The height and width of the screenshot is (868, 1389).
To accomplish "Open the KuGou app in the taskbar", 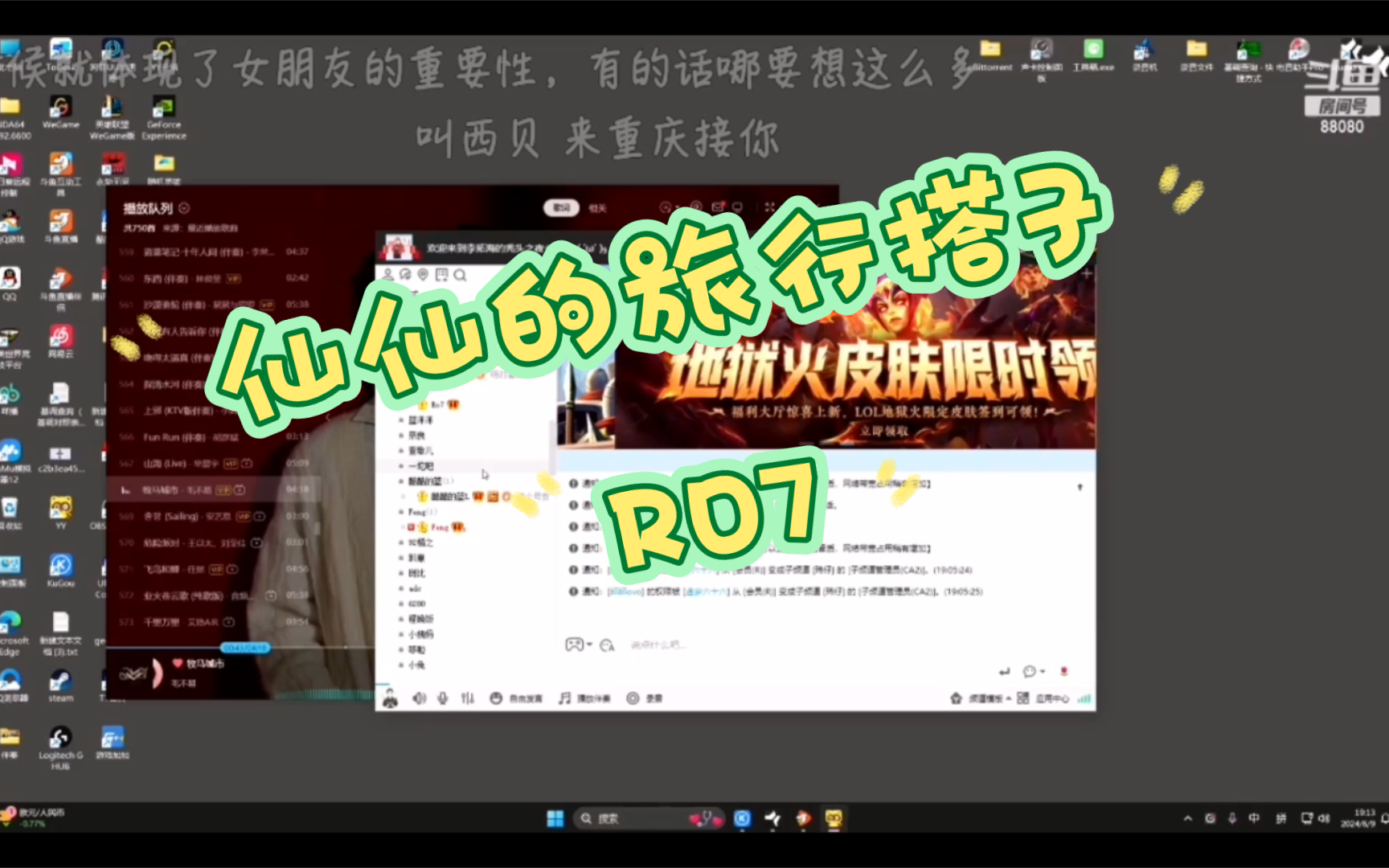I will coord(742,818).
